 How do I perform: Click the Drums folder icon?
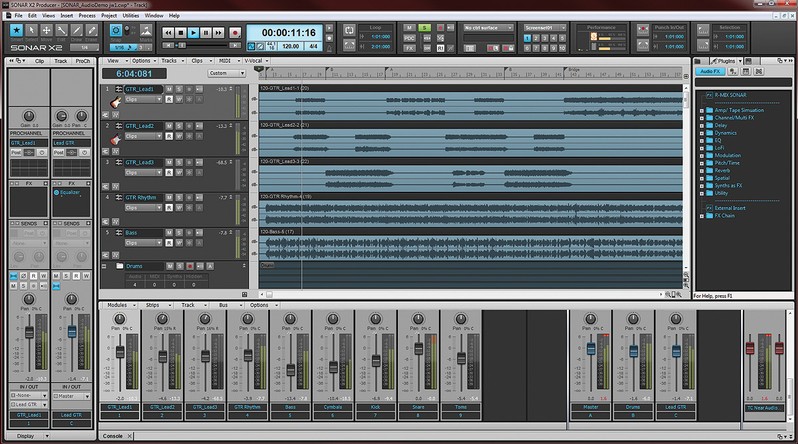(x=120, y=266)
